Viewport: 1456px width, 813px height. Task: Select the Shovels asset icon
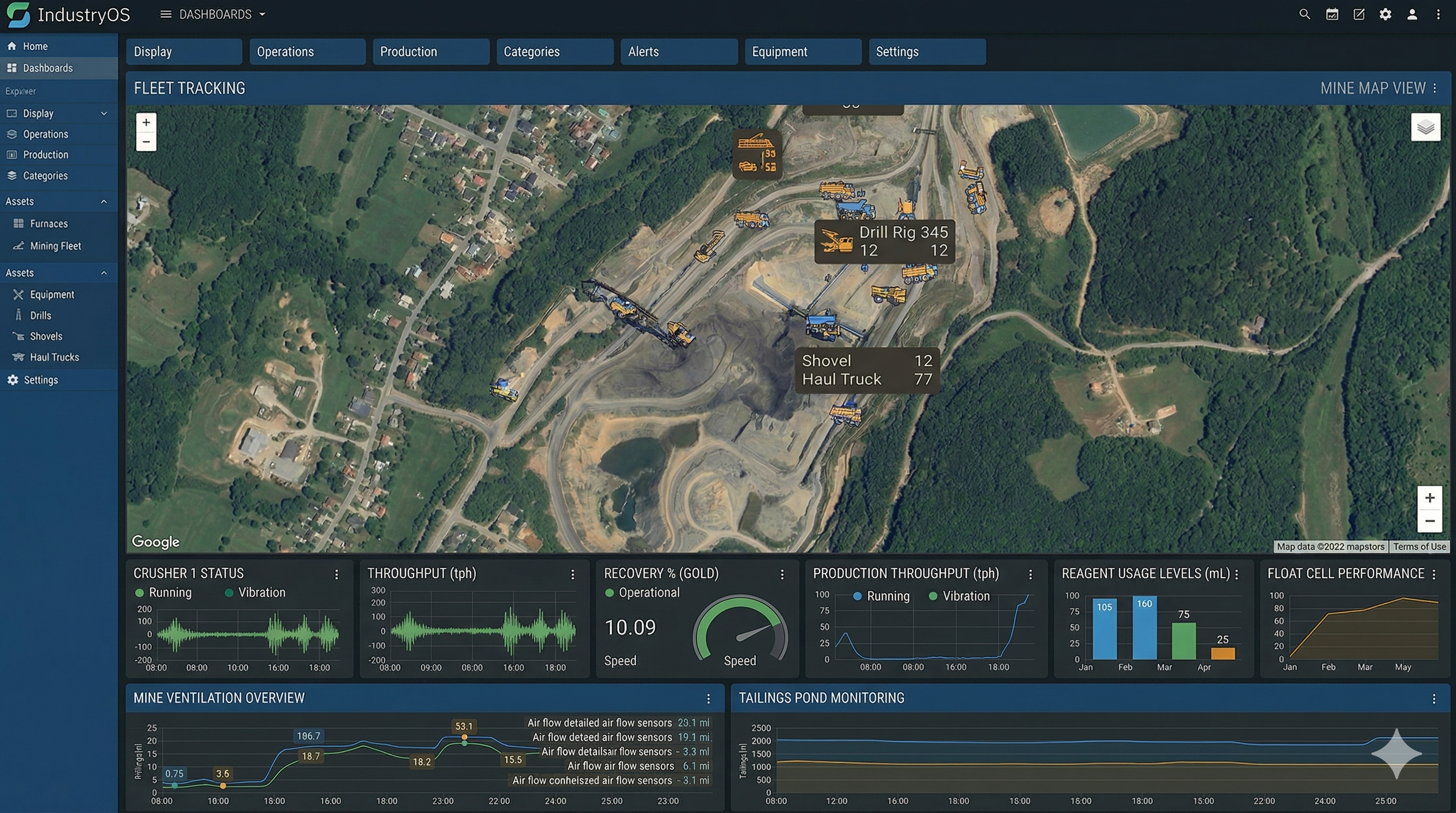pyautogui.click(x=19, y=336)
